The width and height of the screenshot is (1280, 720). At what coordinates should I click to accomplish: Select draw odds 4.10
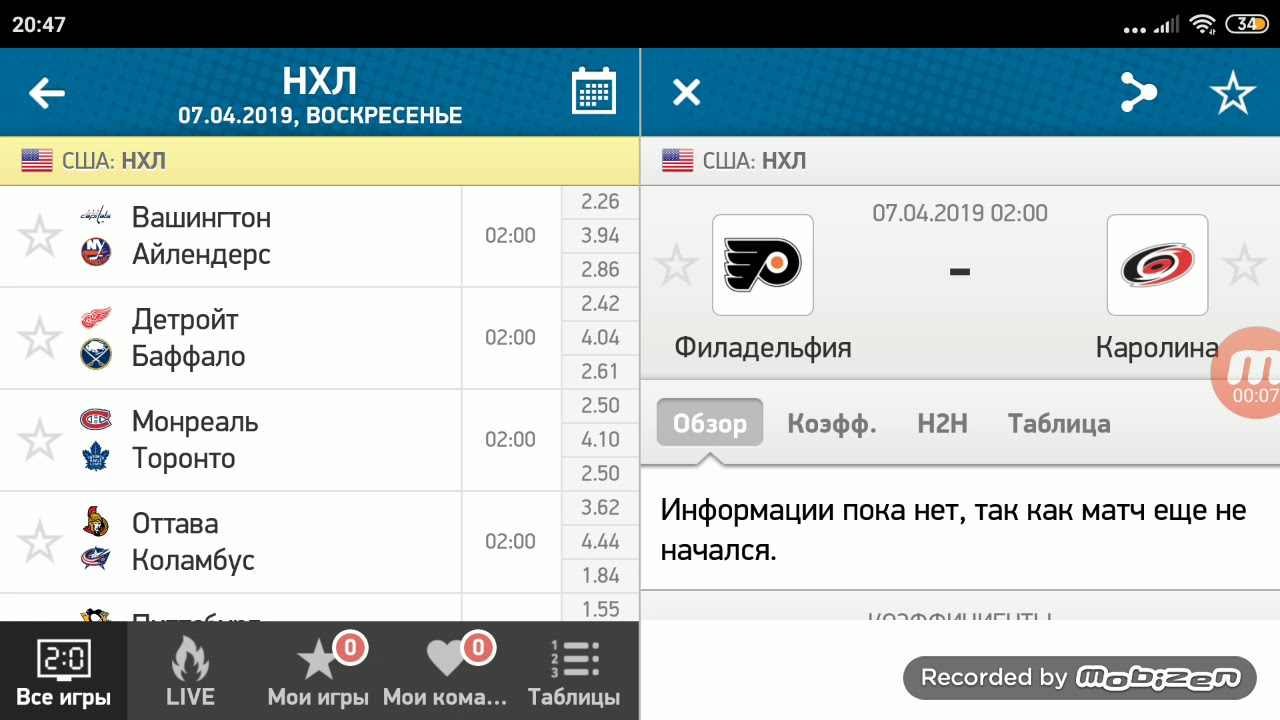600,440
